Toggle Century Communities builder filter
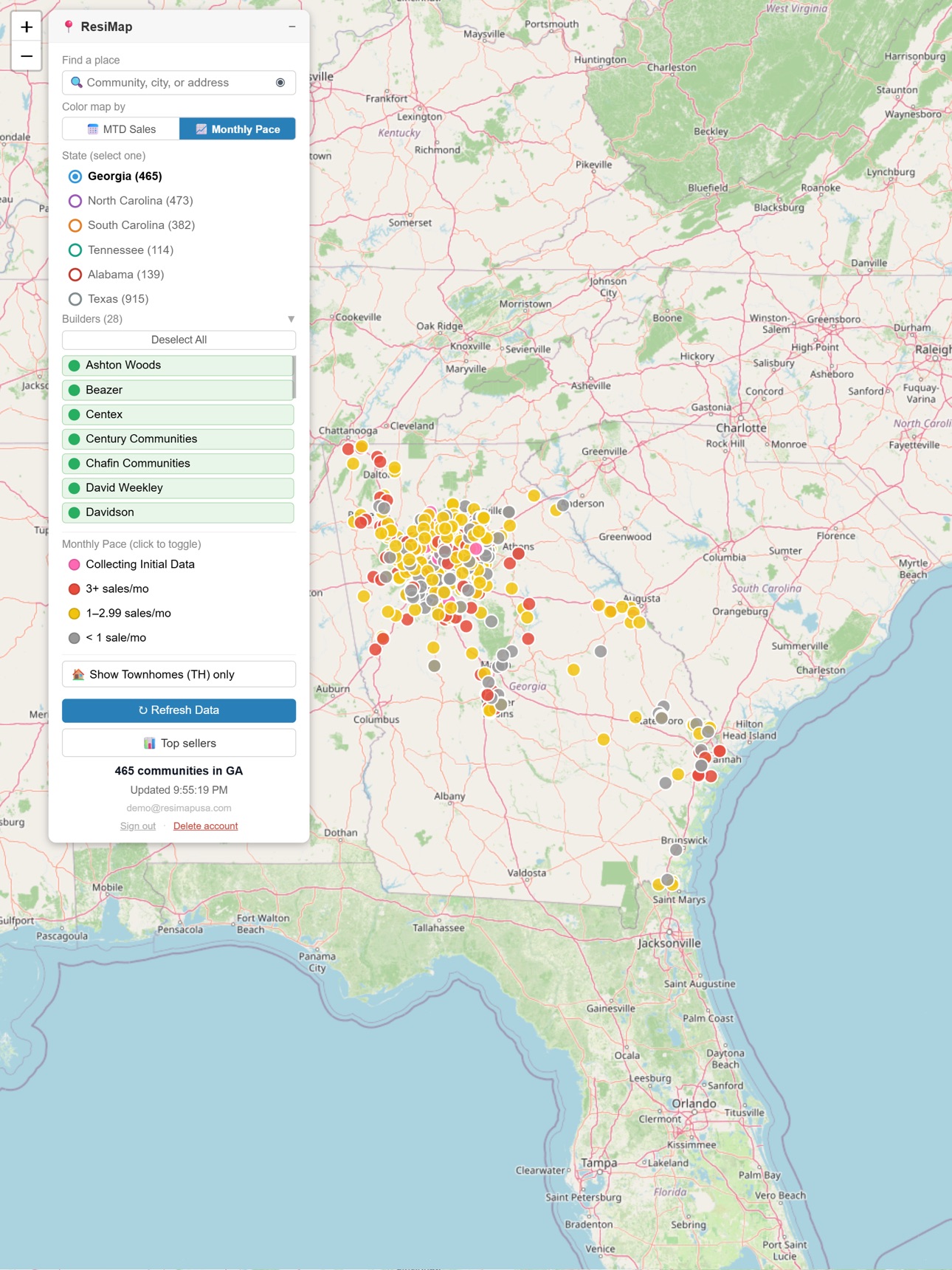 pyautogui.click(x=178, y=439)
